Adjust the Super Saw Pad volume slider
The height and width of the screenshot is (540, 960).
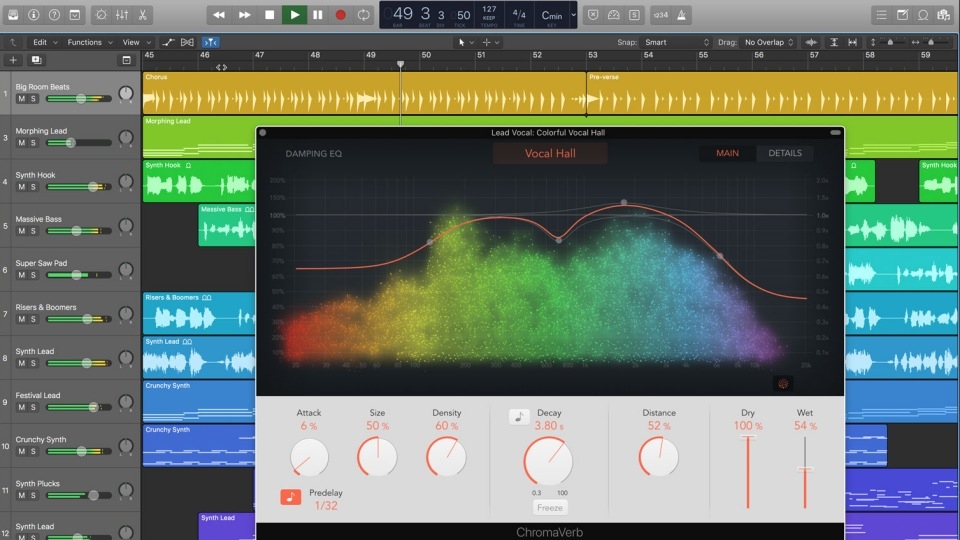78,275
